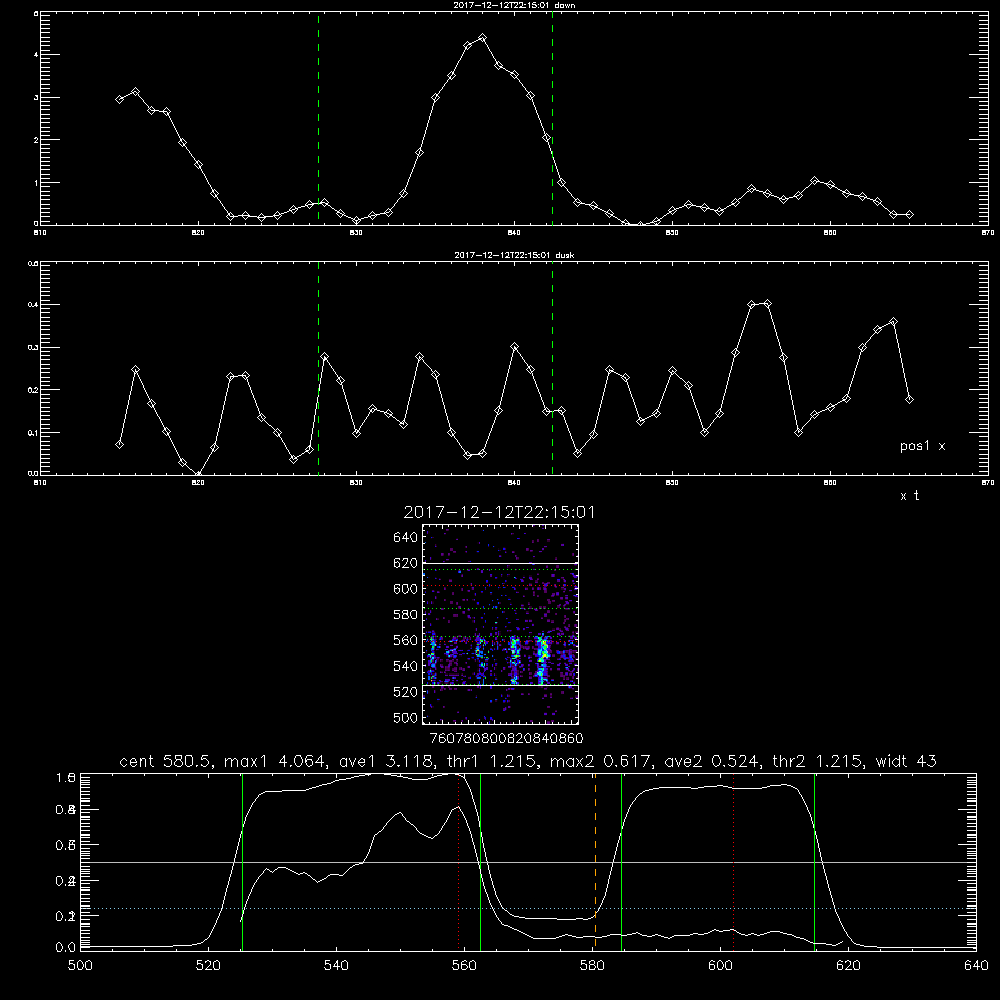This screenshot has width=1000, height=1000.
Task: Click x-axis label '540' of the bottom profile plot
Action: pyautogui.click(x=336, y=966)
